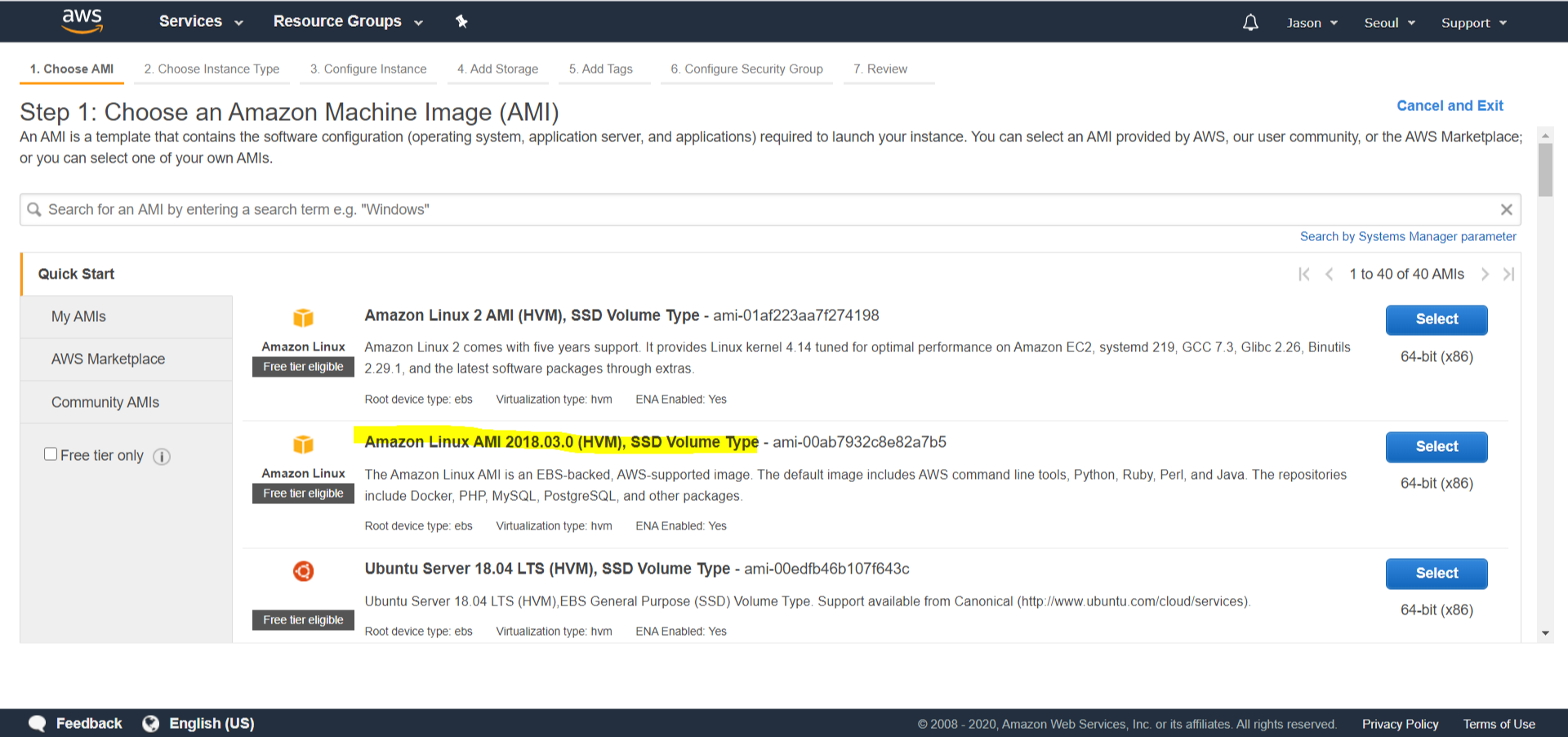The image size is (1568, 737).
Task: Go to first page of AMIs
Action: click(x=1304, y=275)
